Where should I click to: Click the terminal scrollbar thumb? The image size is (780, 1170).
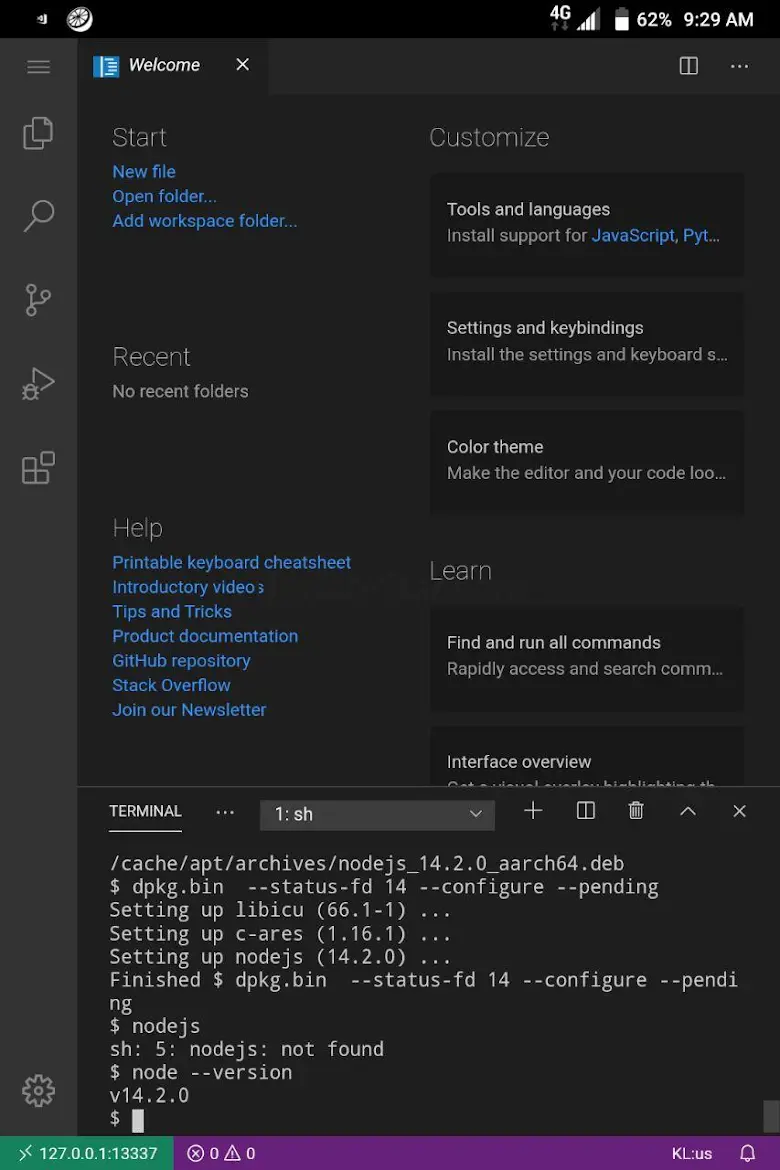point(771,1116)
